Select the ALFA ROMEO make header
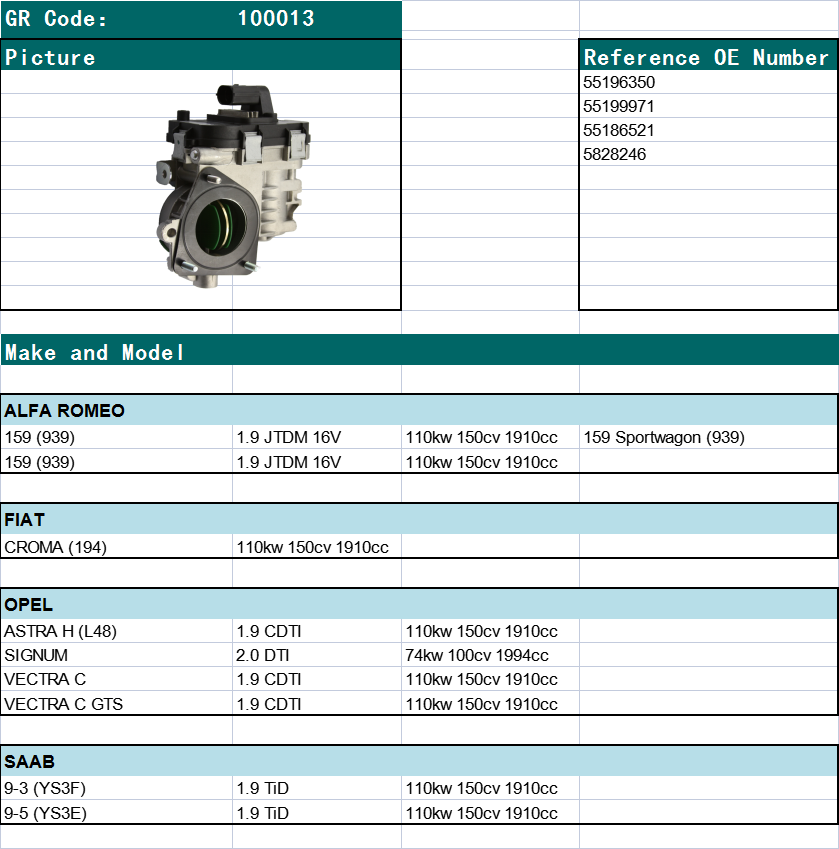Screen dimensions: 839x849 pyautogui.click(x=420, y=410)
